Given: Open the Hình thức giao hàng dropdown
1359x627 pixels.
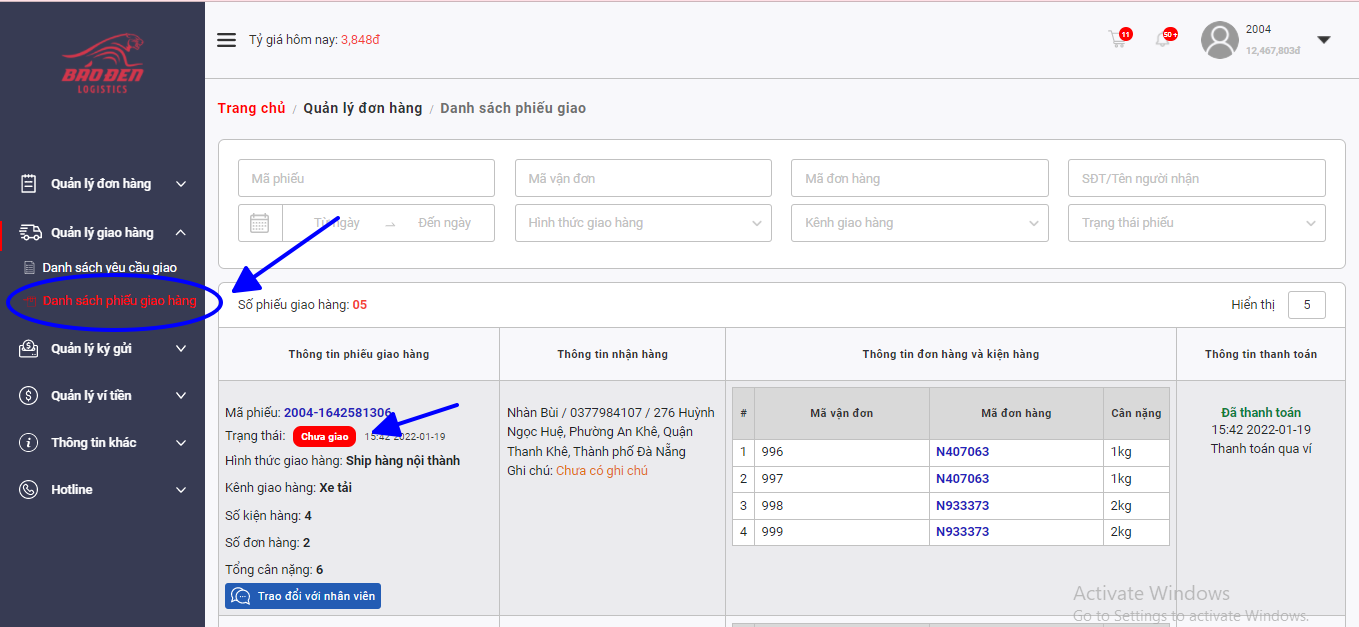Looking at the screenshot, I should click(643, 223).
